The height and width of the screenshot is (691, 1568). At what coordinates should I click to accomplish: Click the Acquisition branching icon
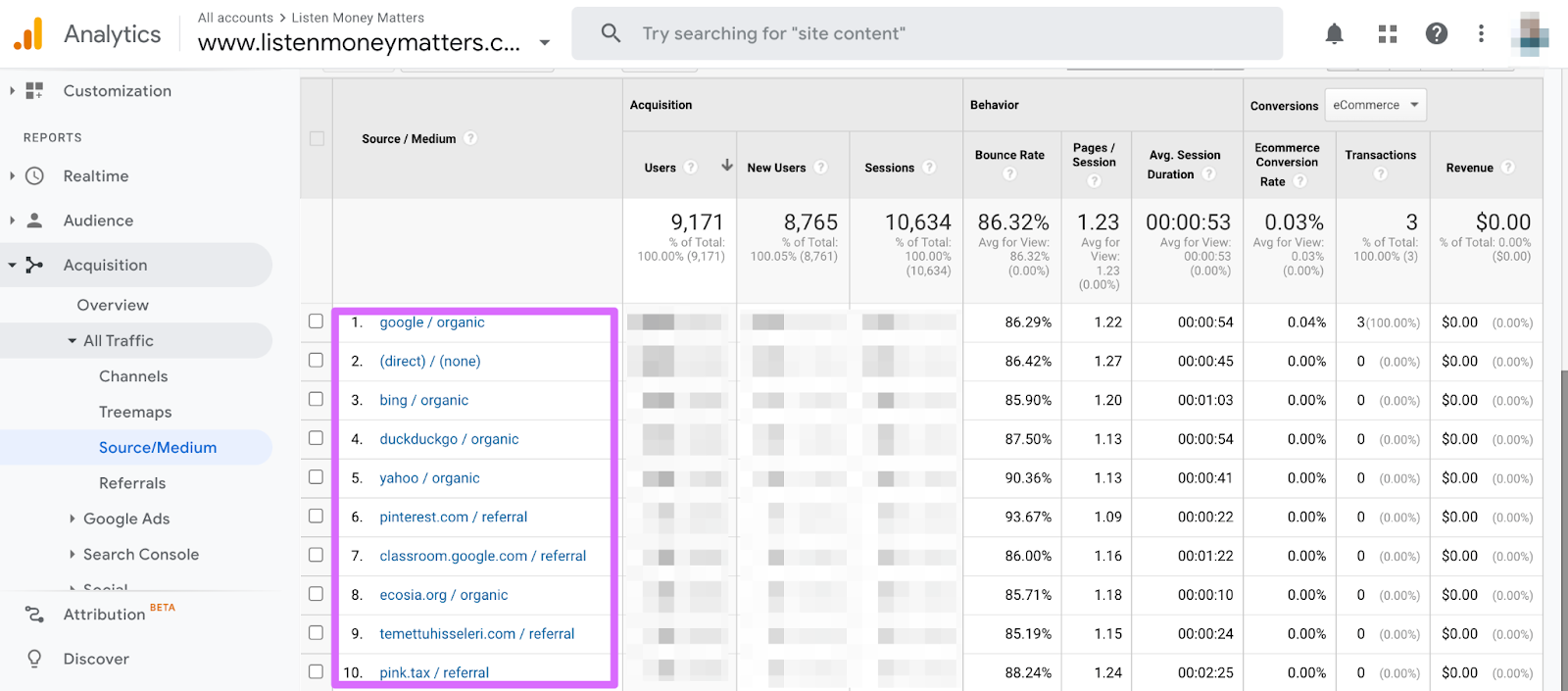pos(34,265)
